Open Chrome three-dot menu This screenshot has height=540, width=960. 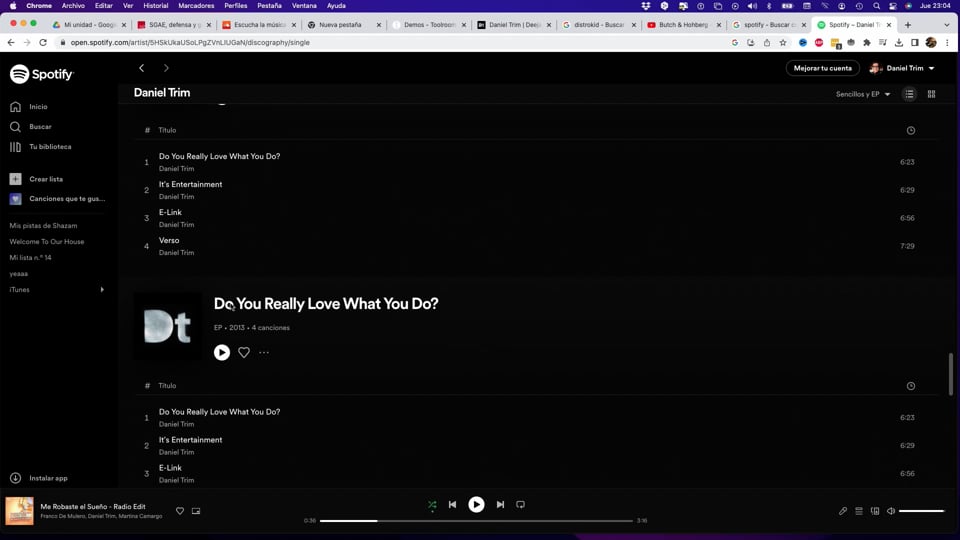click(947, 43)
